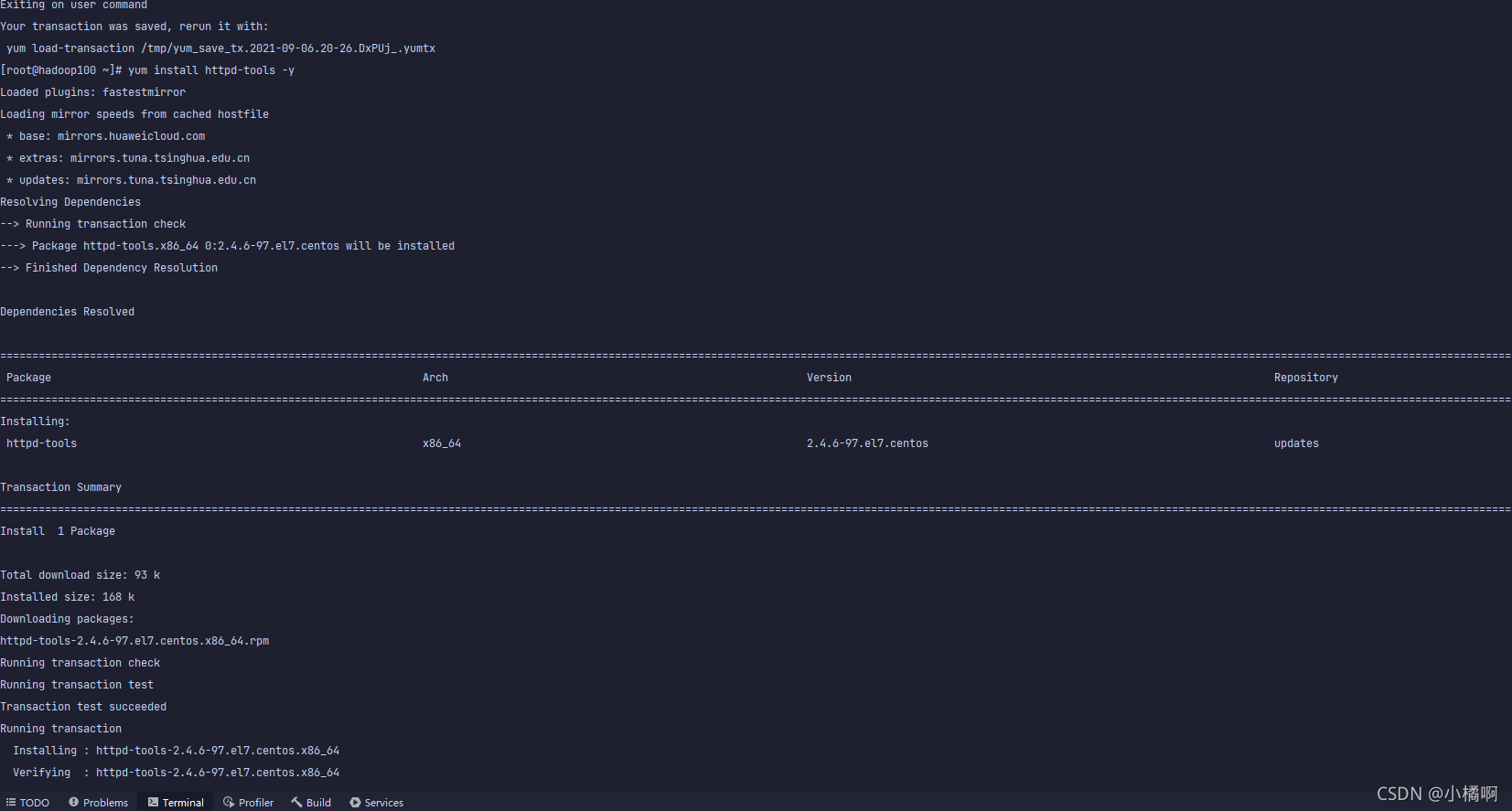Click the 'Running transaction test' line
Screen dimensions: 1512x811
tap(77, 685)
